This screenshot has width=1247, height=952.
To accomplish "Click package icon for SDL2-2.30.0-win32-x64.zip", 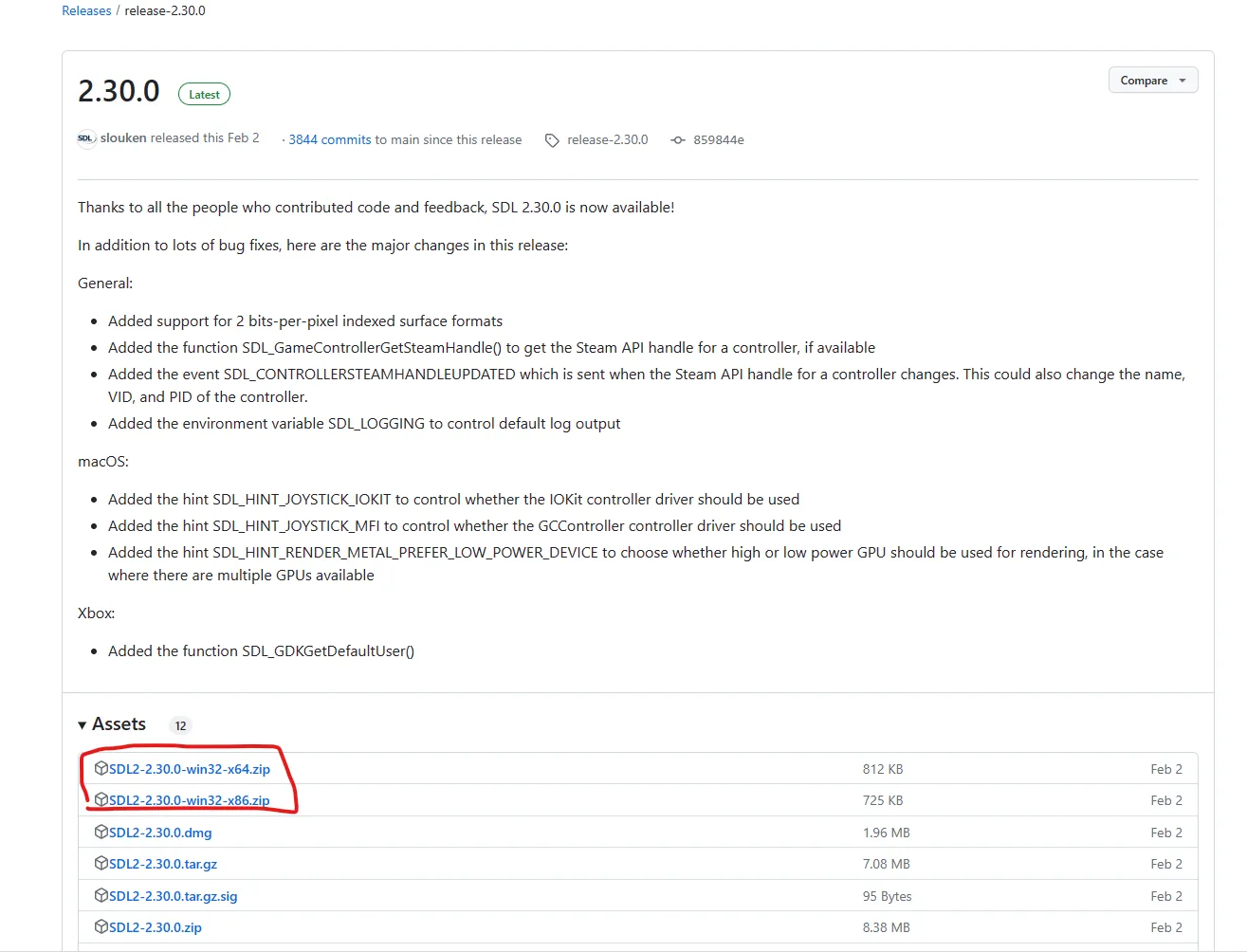I will [x=101, y=768].
